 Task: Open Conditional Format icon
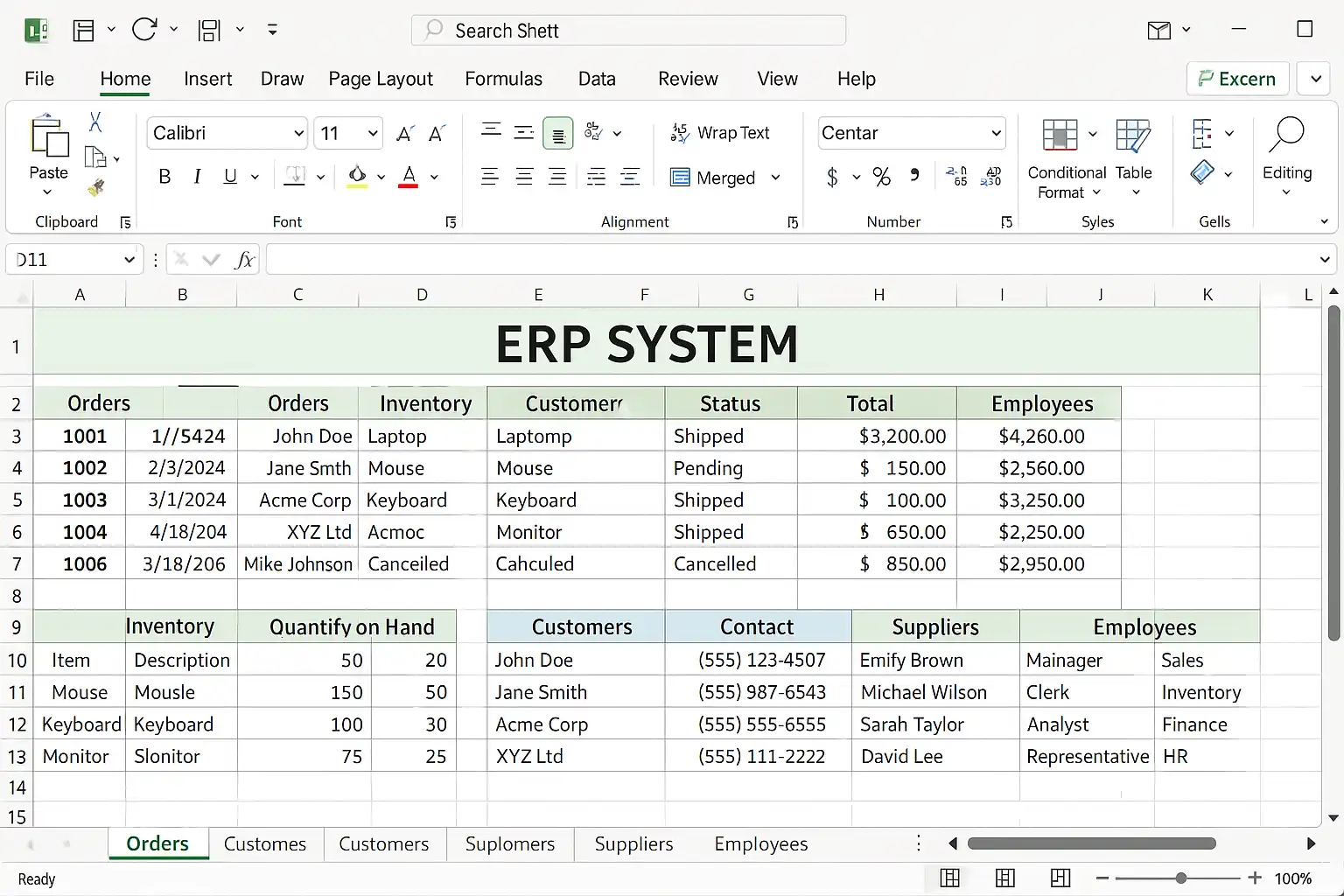[x=1060, y=136]
